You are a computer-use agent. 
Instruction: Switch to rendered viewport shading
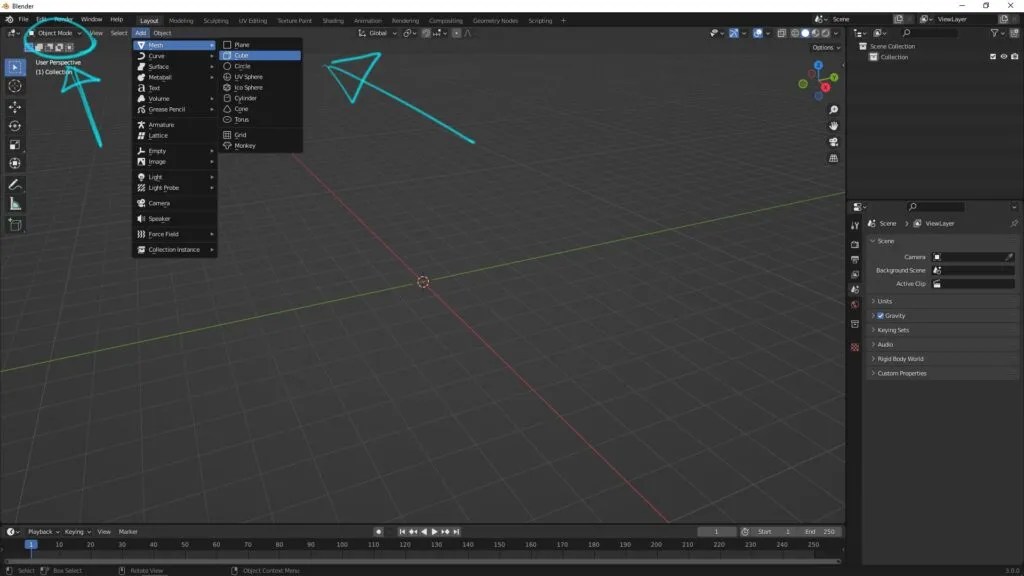(824, 33)
